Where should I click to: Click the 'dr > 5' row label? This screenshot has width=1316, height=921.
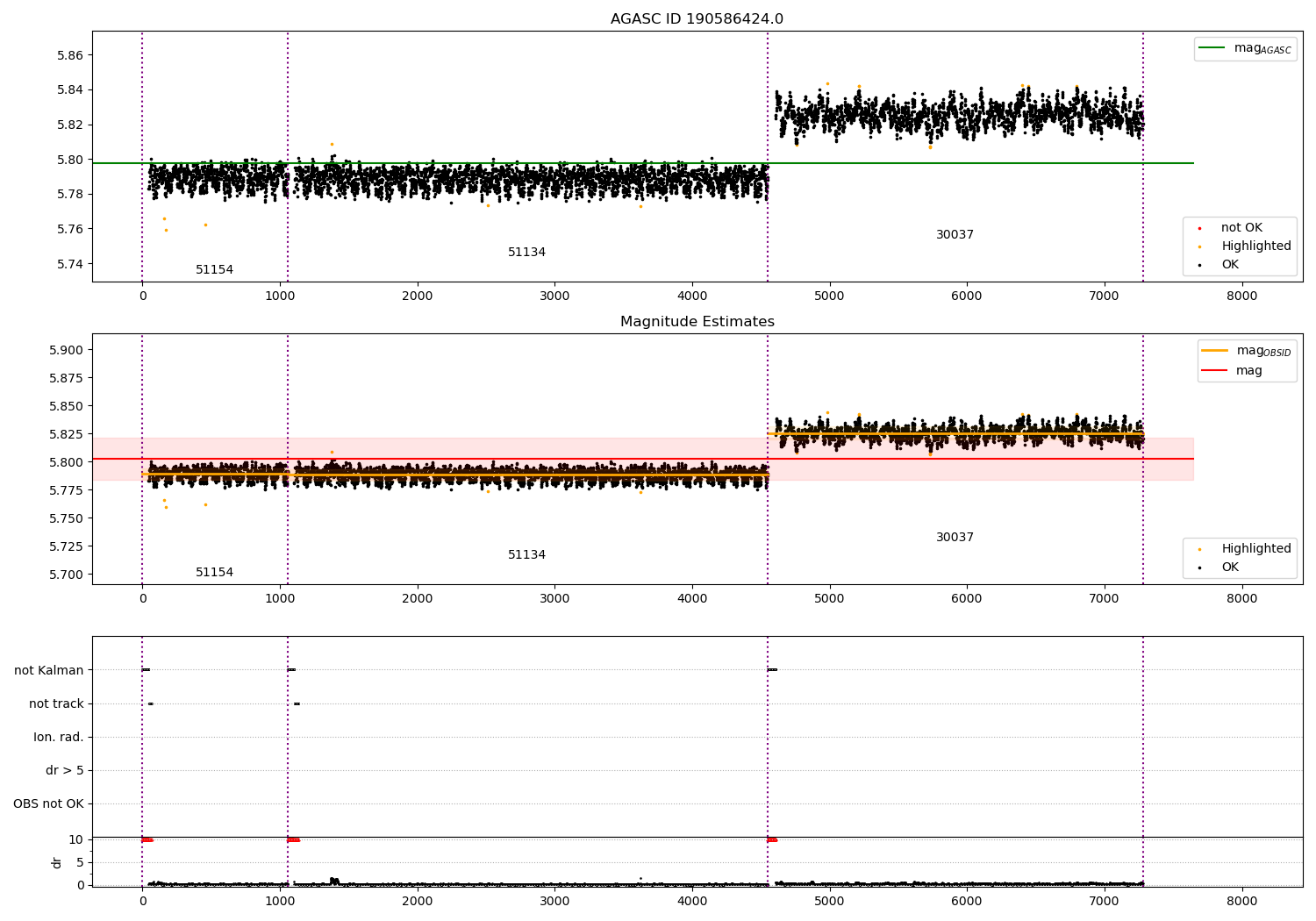click(x=65, y=771)
